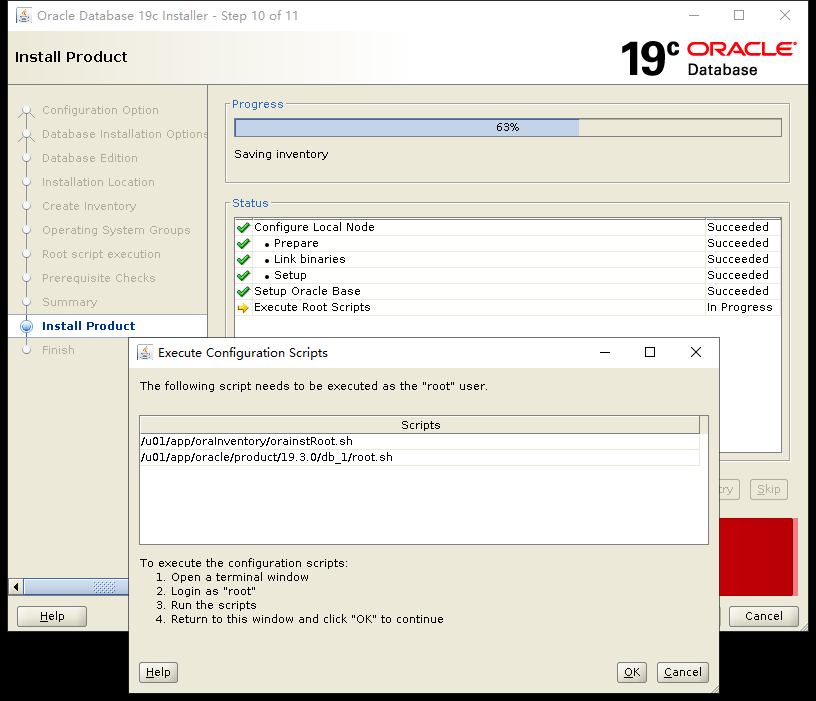Select Create Inventory step in sidebar
The image size is (816, 701).
(89, 206)
